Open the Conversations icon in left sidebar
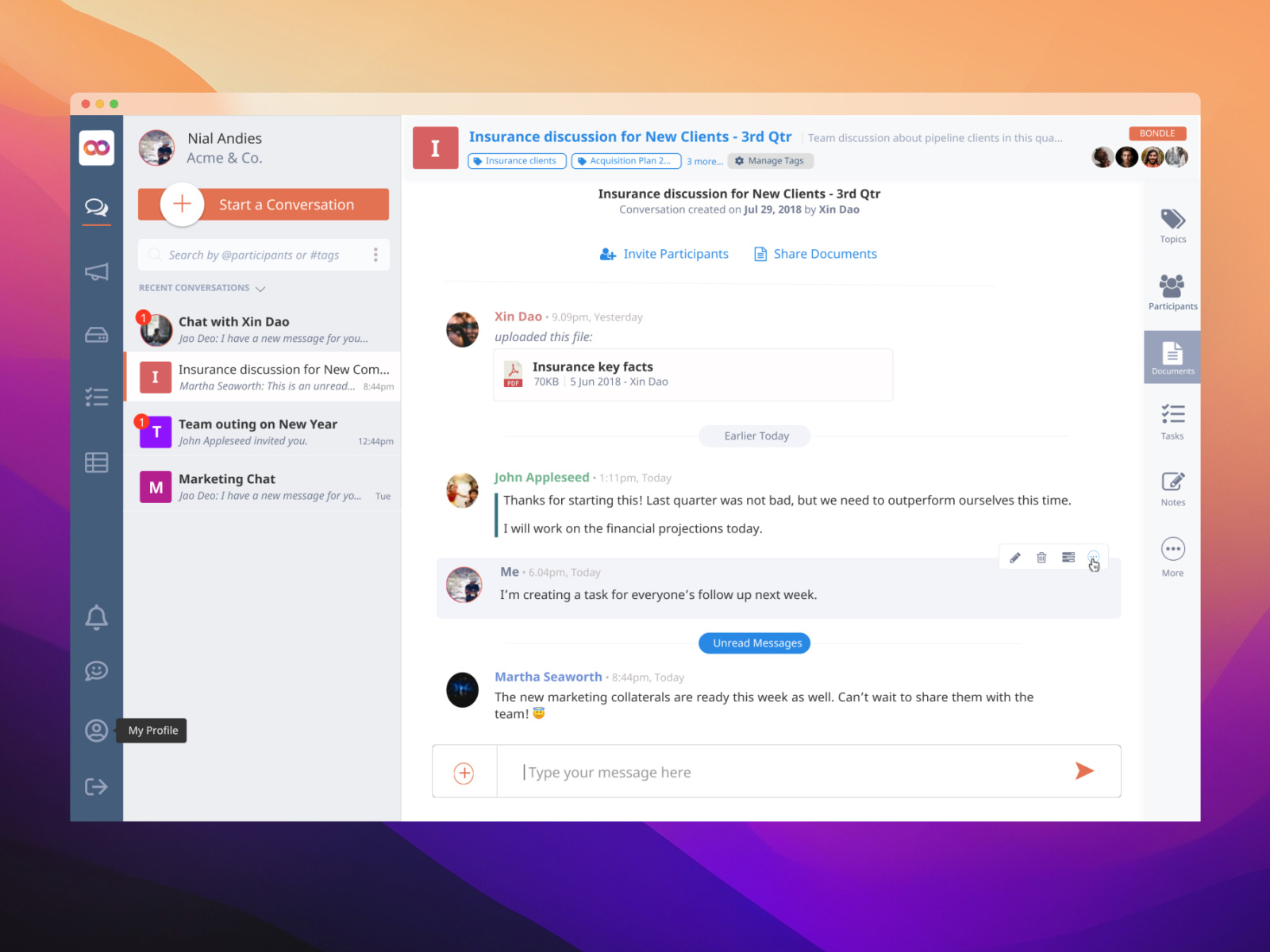The height and width of the screenshot is (952, 1270). (96, 208)
